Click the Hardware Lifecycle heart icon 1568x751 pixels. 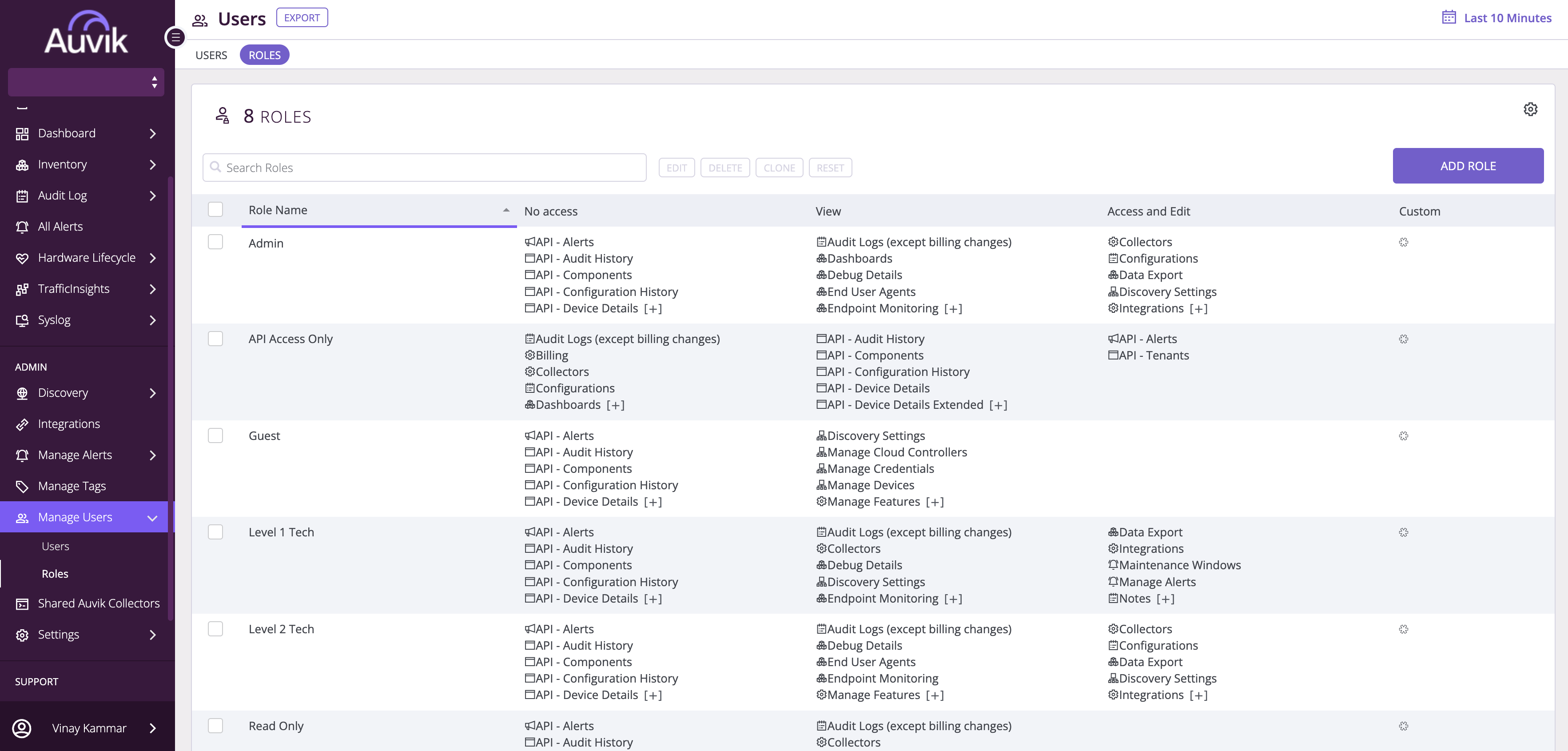point(22,258)
